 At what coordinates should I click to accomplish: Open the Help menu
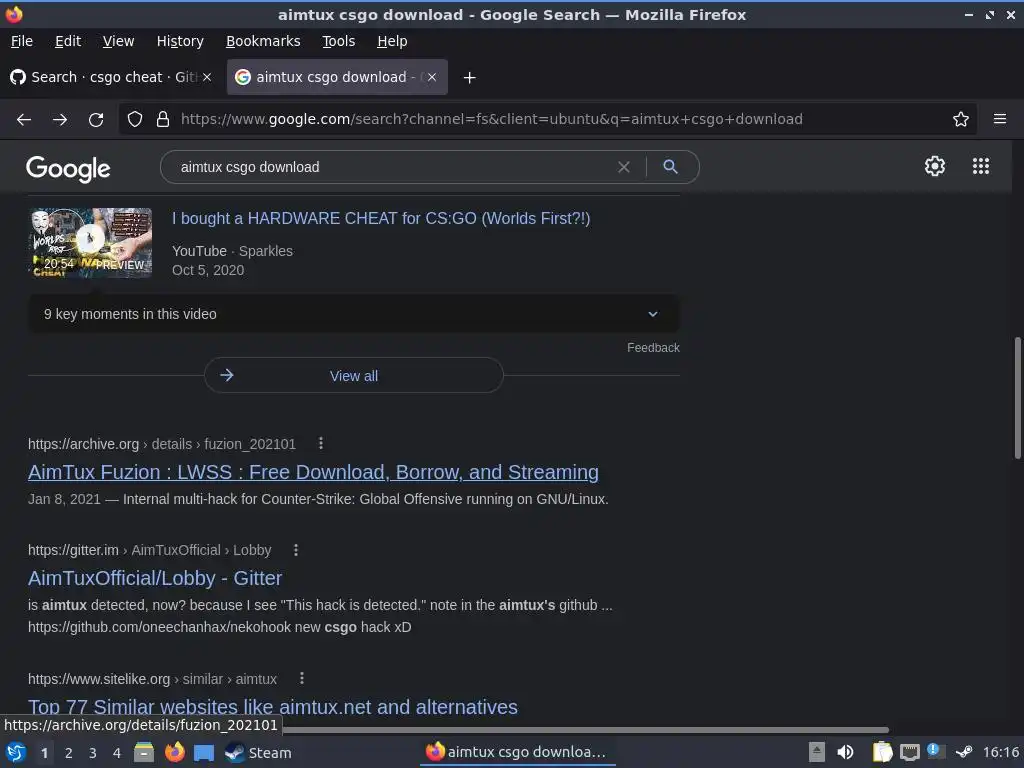[392, 41]
